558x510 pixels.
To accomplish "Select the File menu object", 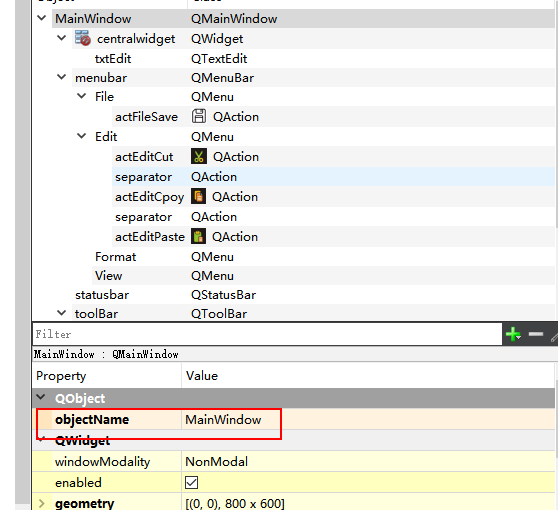I will (x=104, y=96).
